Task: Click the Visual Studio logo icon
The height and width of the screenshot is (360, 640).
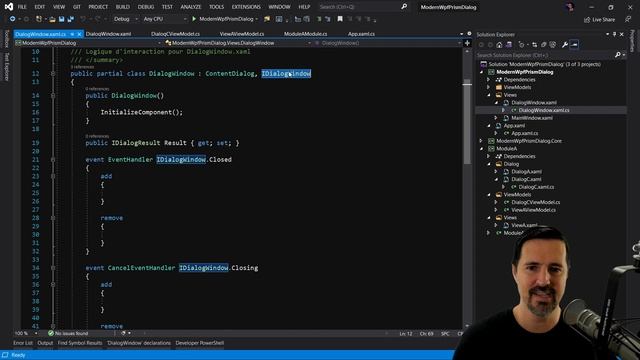Action: click(x=8, y=7)
